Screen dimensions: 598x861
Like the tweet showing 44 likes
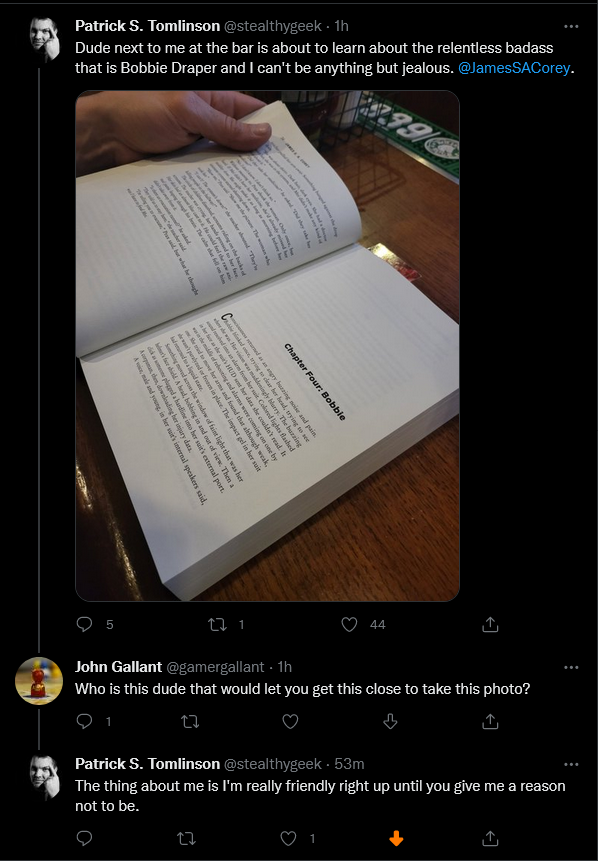[x=349, y=624]
